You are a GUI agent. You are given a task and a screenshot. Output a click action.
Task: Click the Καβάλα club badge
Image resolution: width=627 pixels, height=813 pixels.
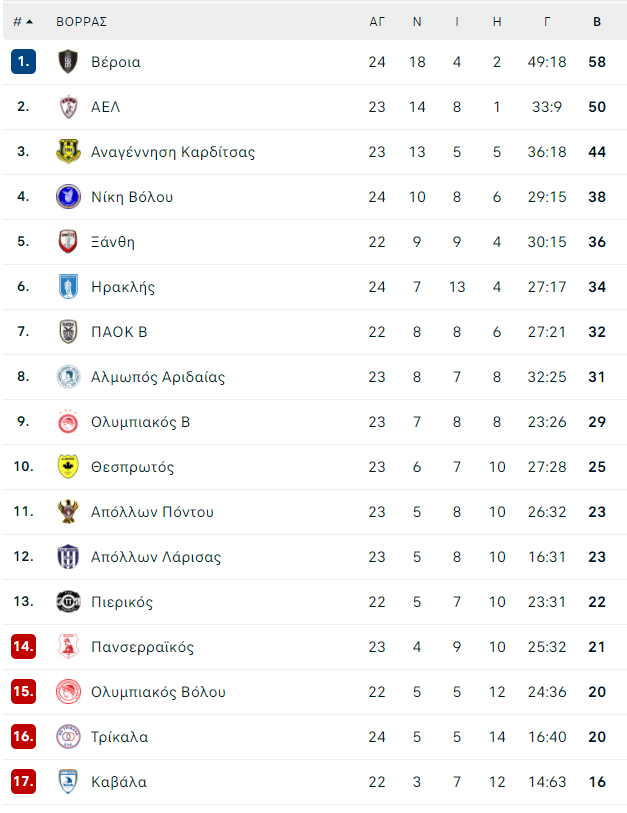pos(68,781)
